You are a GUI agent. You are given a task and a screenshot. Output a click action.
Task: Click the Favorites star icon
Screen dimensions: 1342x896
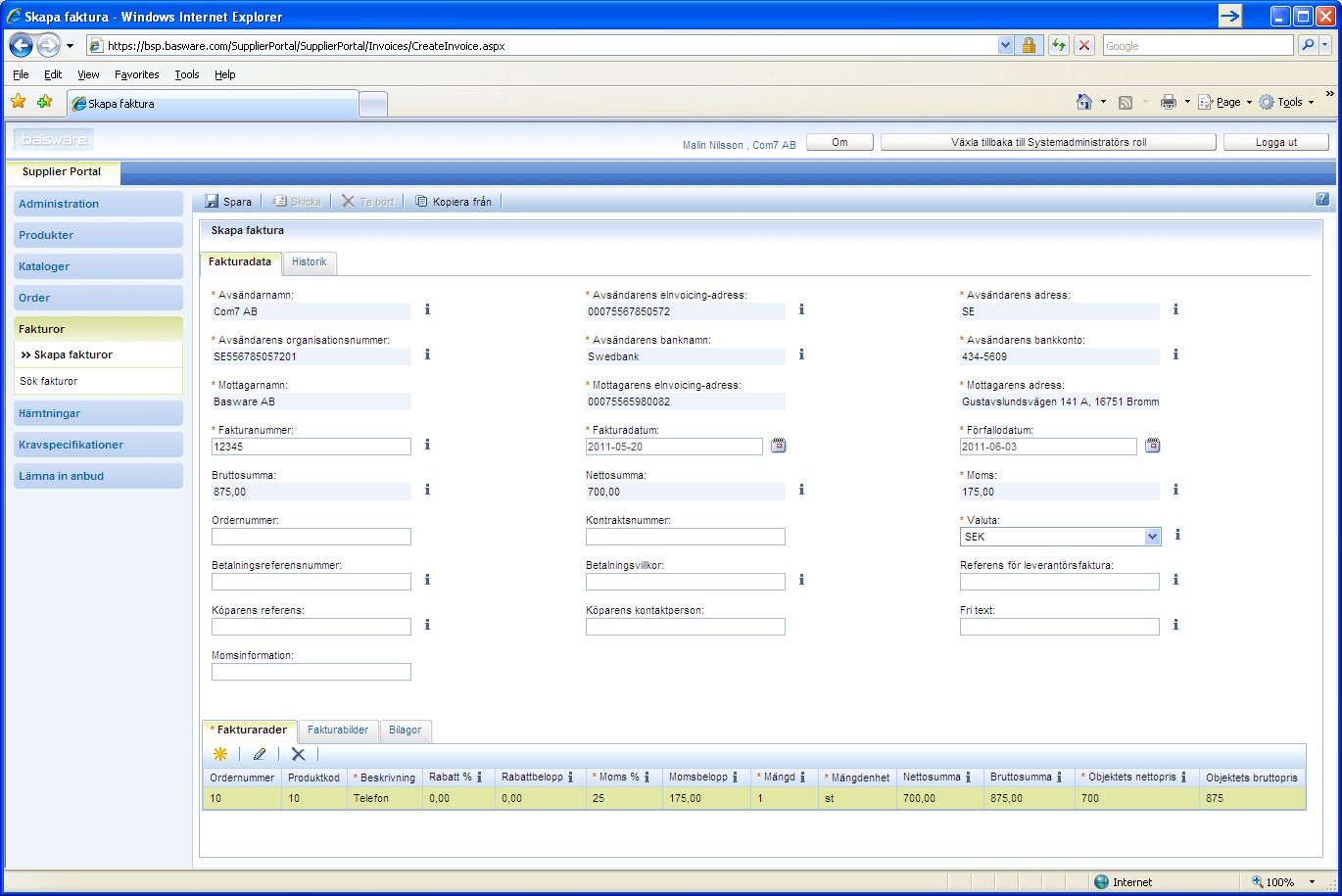(x=18, y=101)
